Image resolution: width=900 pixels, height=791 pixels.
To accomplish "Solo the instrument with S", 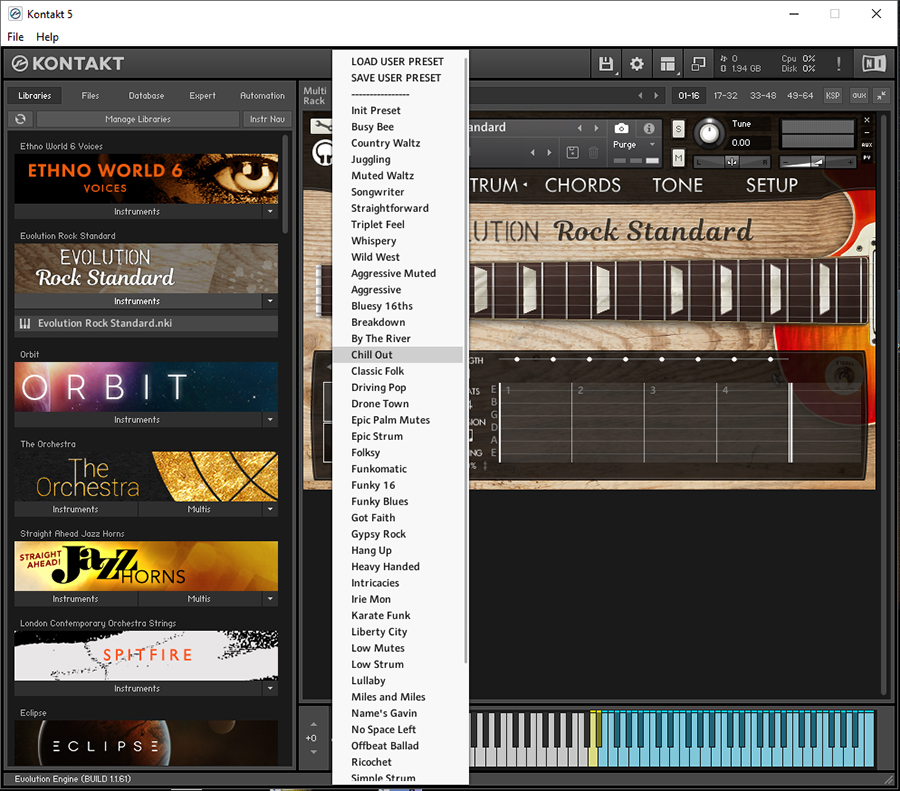I will coord(678,129).
